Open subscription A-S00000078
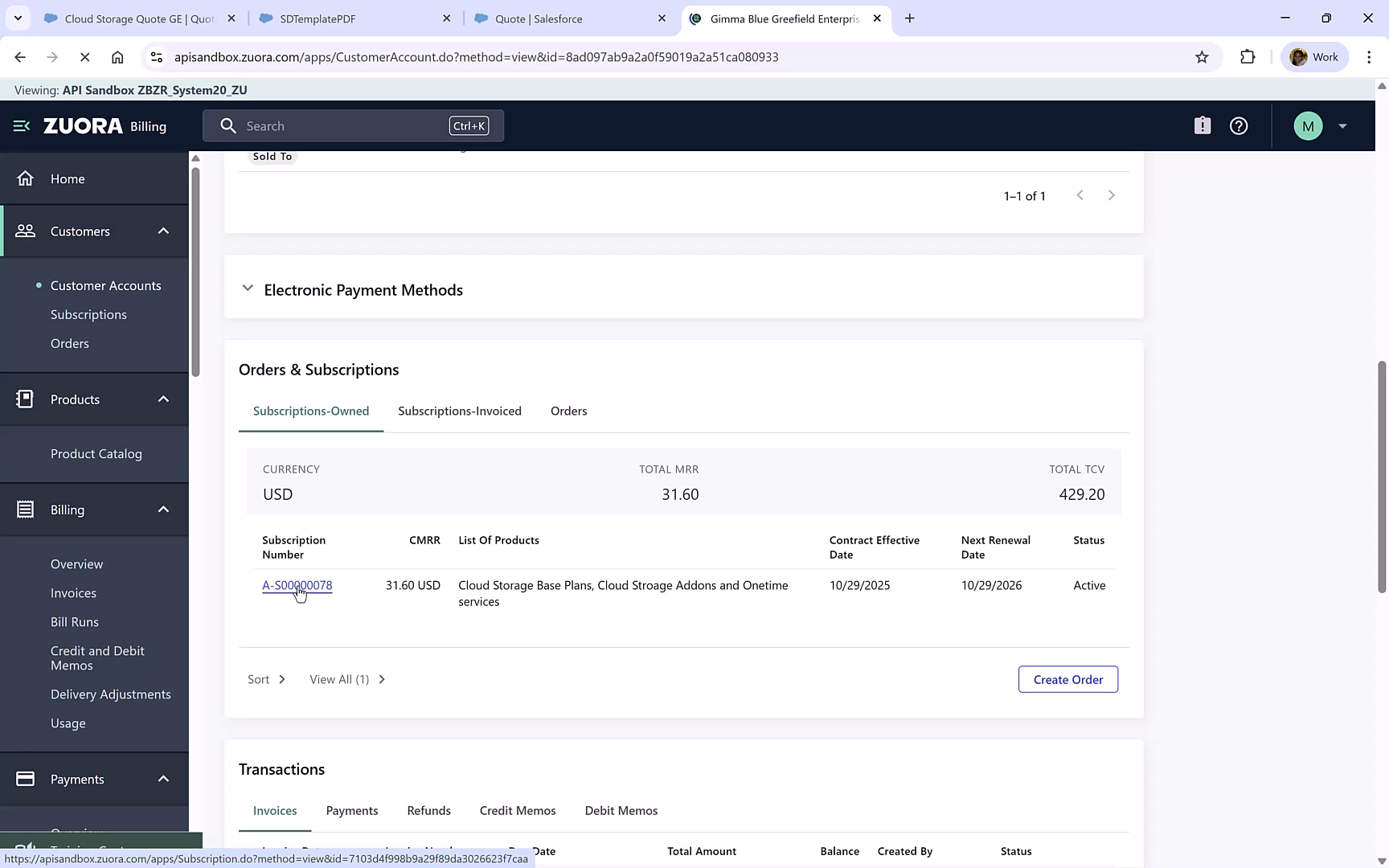 coord(297,585)
